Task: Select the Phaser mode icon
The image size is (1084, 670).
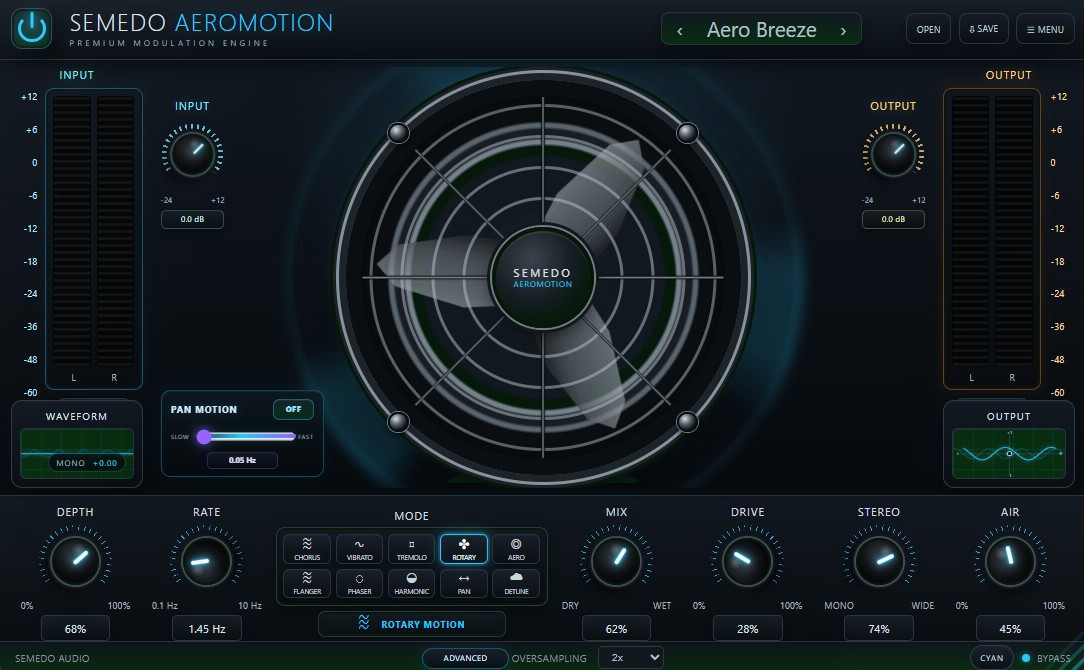Action: [359, 583]
